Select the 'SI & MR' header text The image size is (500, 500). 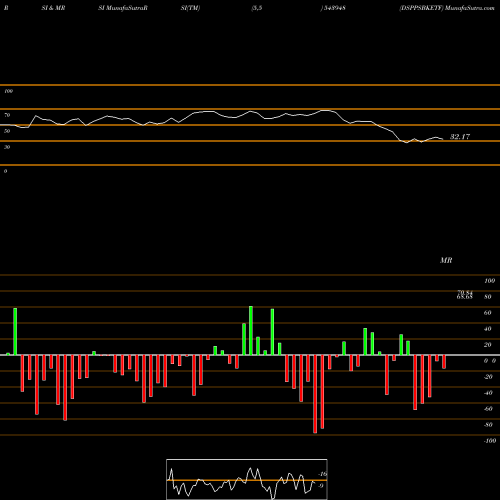click(x=53, y=8)
